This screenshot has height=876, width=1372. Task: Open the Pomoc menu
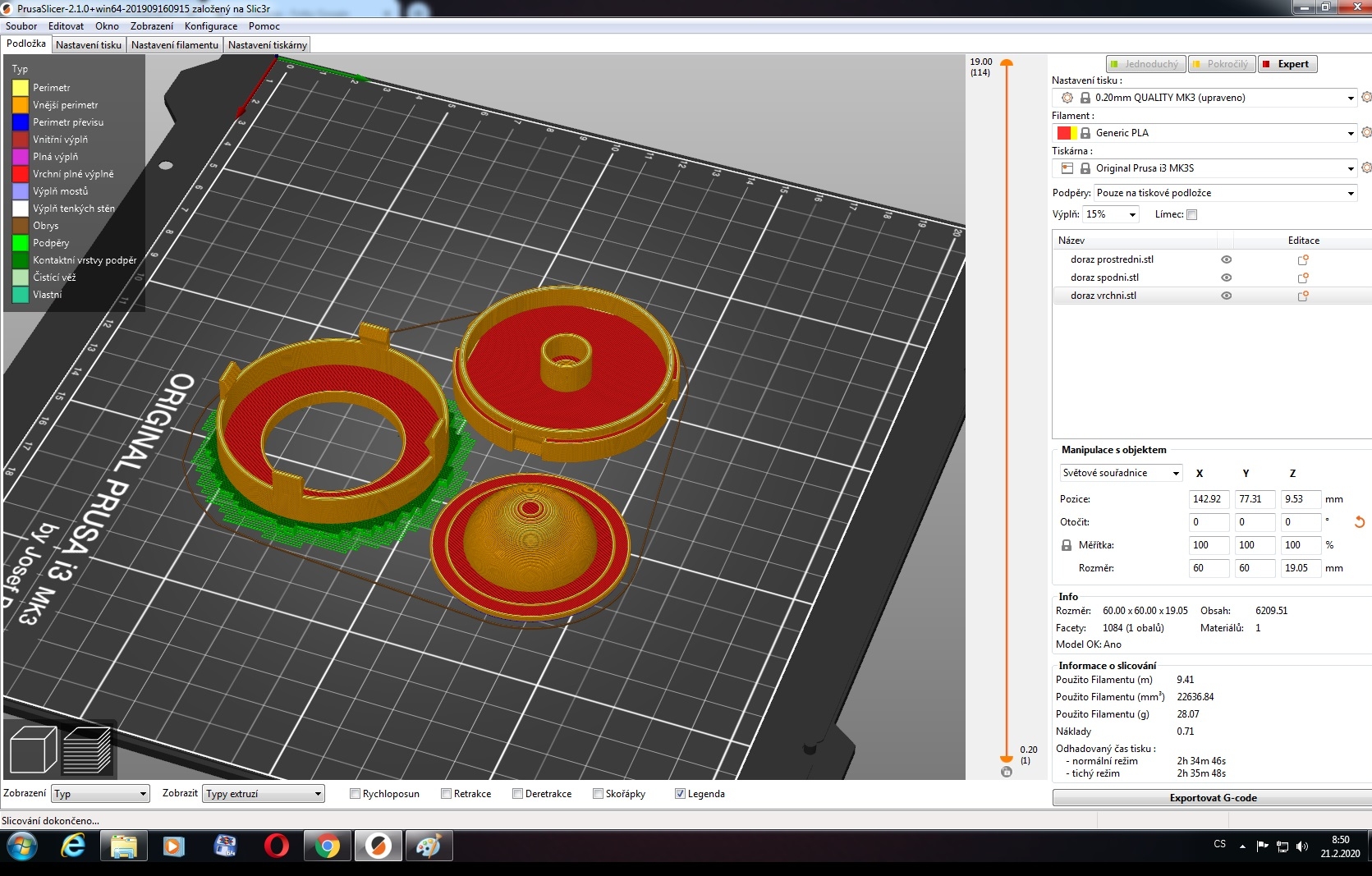(x=264, y=26)
